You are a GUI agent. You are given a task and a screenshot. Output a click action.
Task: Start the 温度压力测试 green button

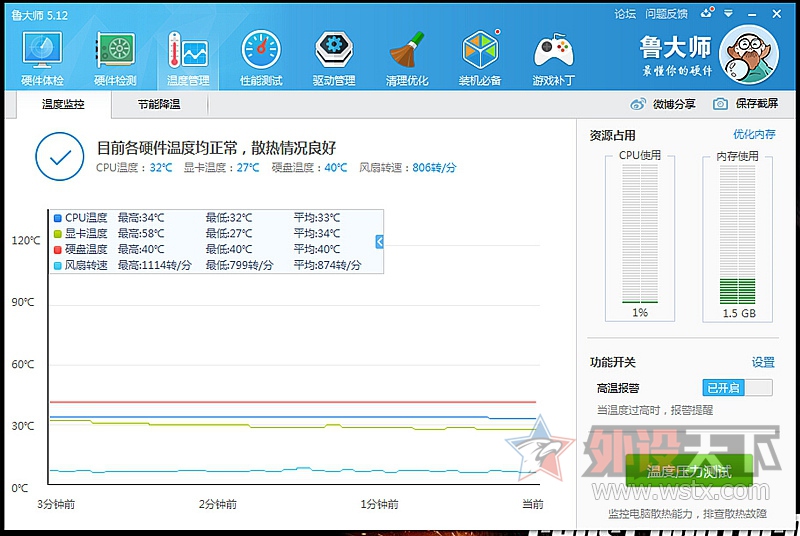689,471
